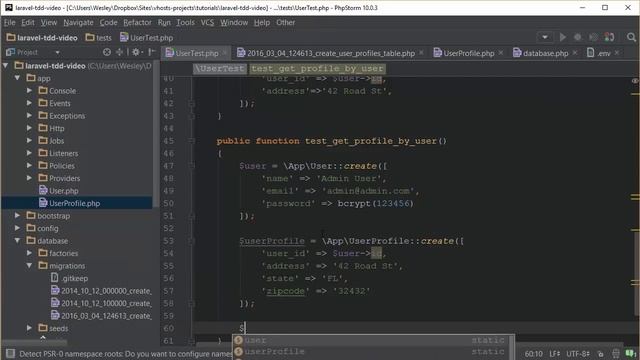The height and width of the screenshot is (360, 640).
Task: Open the Refactor menu
Action: [x=137, y=22]
